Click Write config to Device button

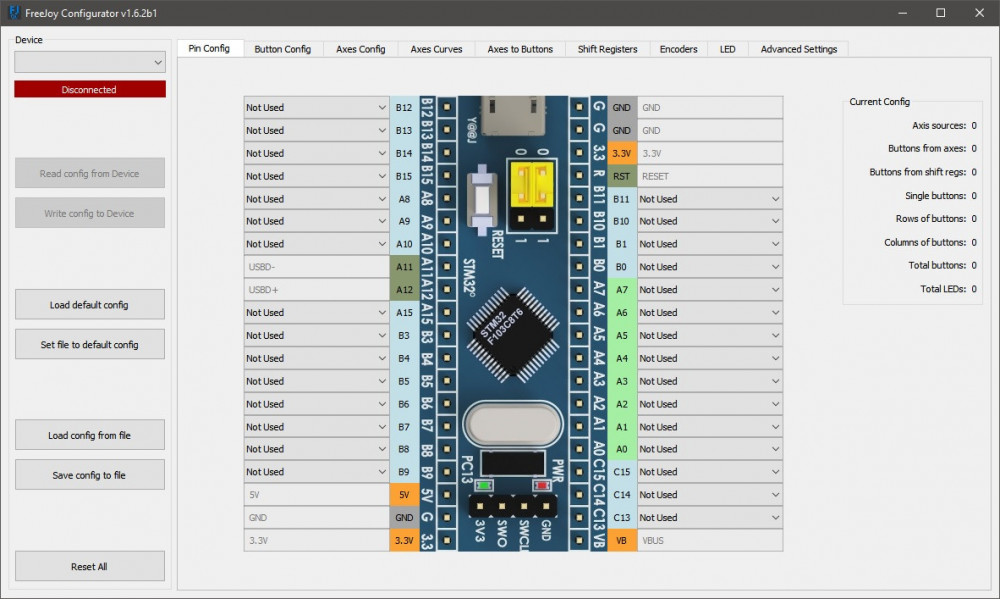coord(90,213)
